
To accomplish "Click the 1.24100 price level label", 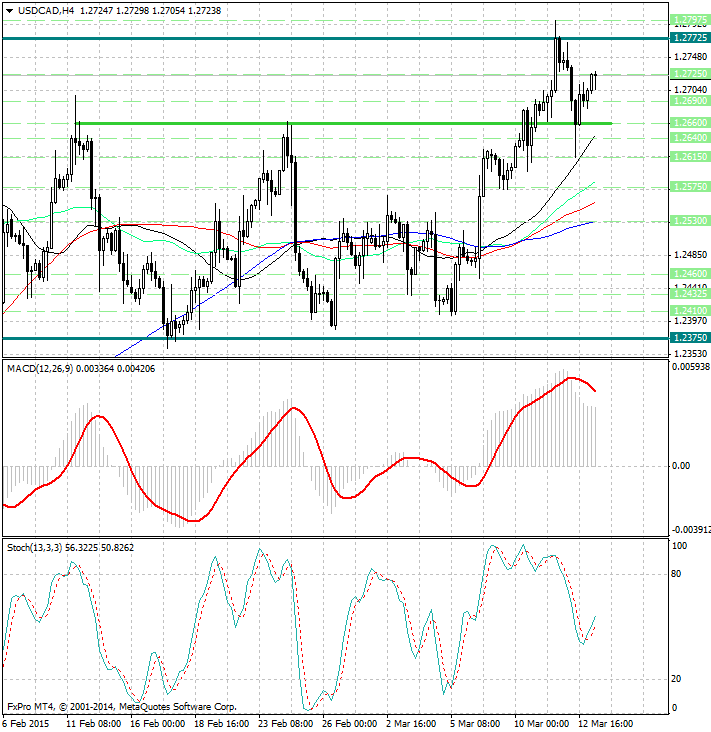I will 690,310.
